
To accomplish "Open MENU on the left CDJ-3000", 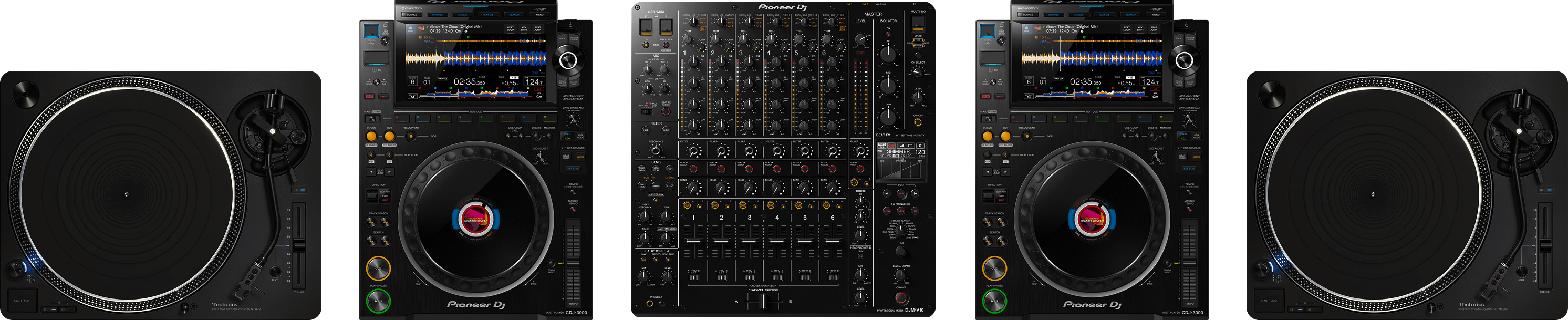I will [x=540, y=15].
